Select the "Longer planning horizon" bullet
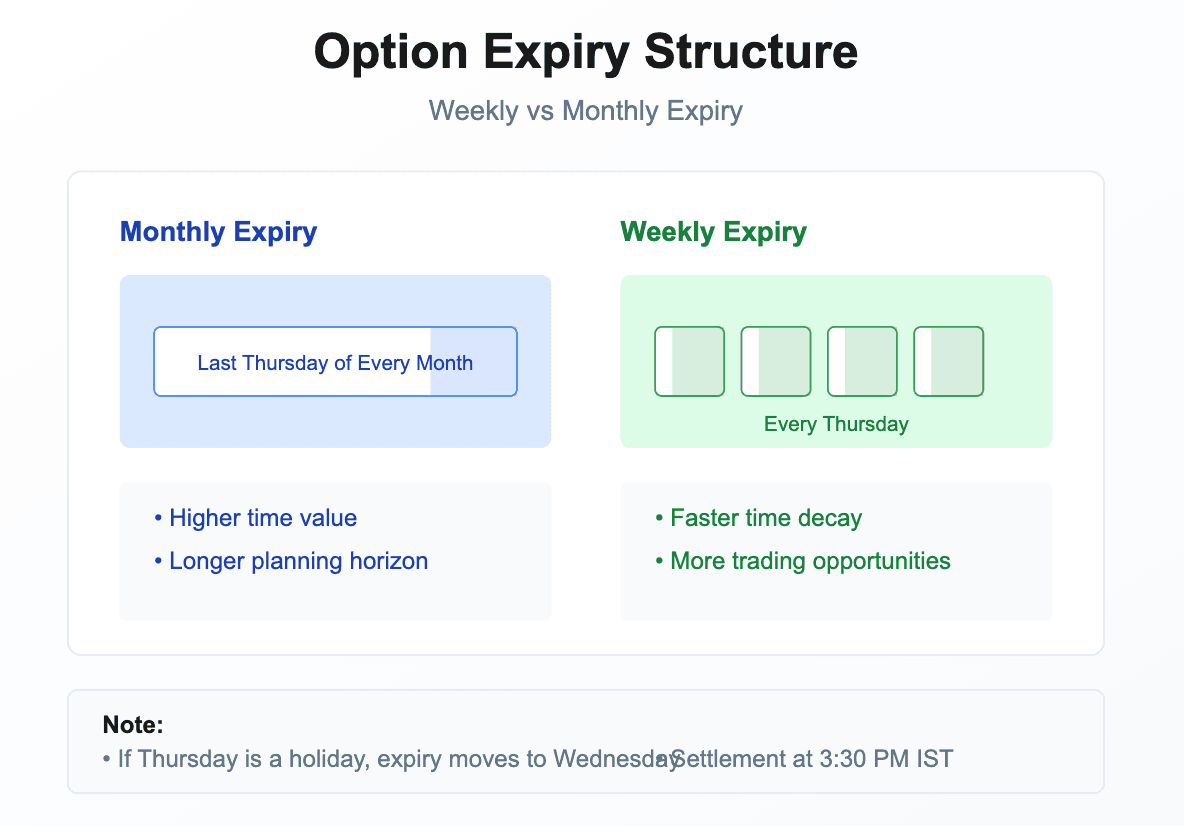Screen dimensions: 1184x826 click(291, 561)
